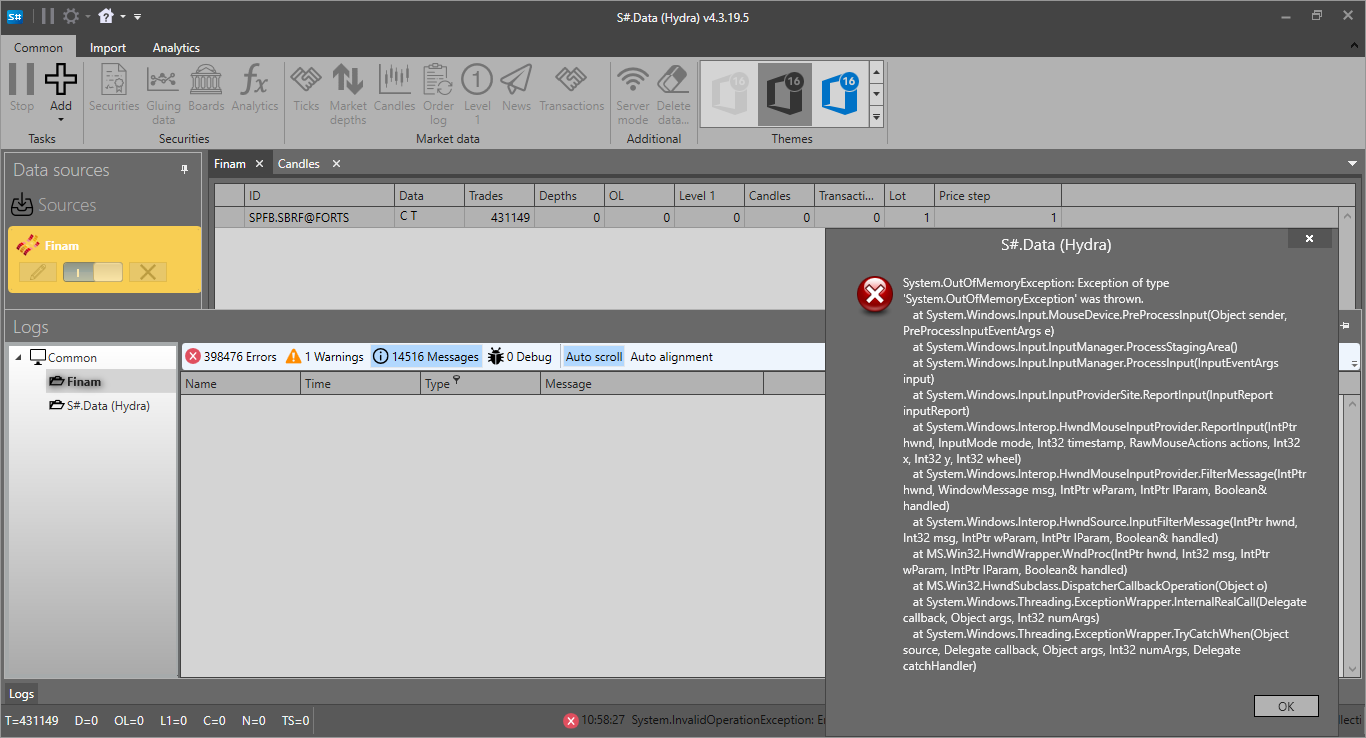
Task: Toggle the 398476 Errors filter
Action: [x=231, y=357]
